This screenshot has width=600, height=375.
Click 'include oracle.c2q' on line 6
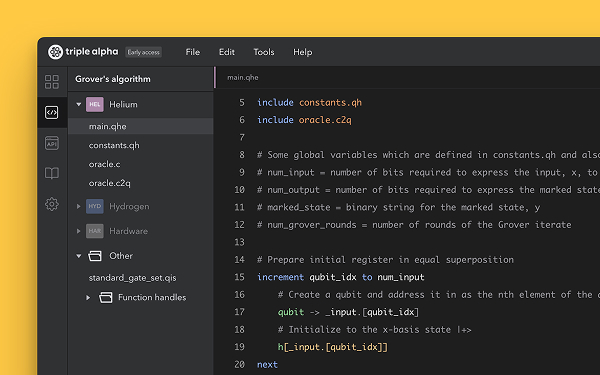304,120
